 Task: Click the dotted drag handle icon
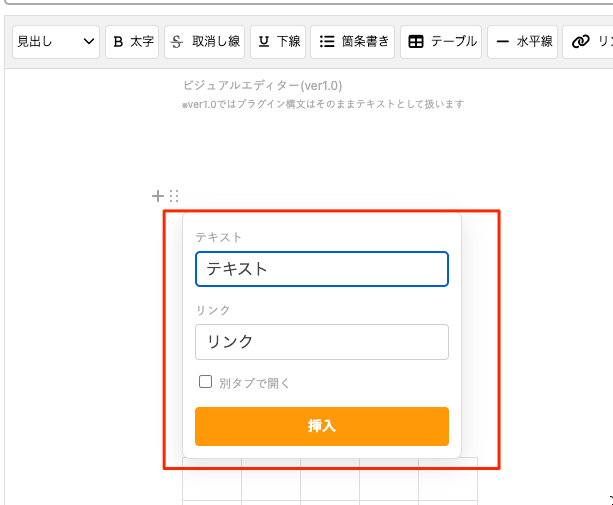174,196
